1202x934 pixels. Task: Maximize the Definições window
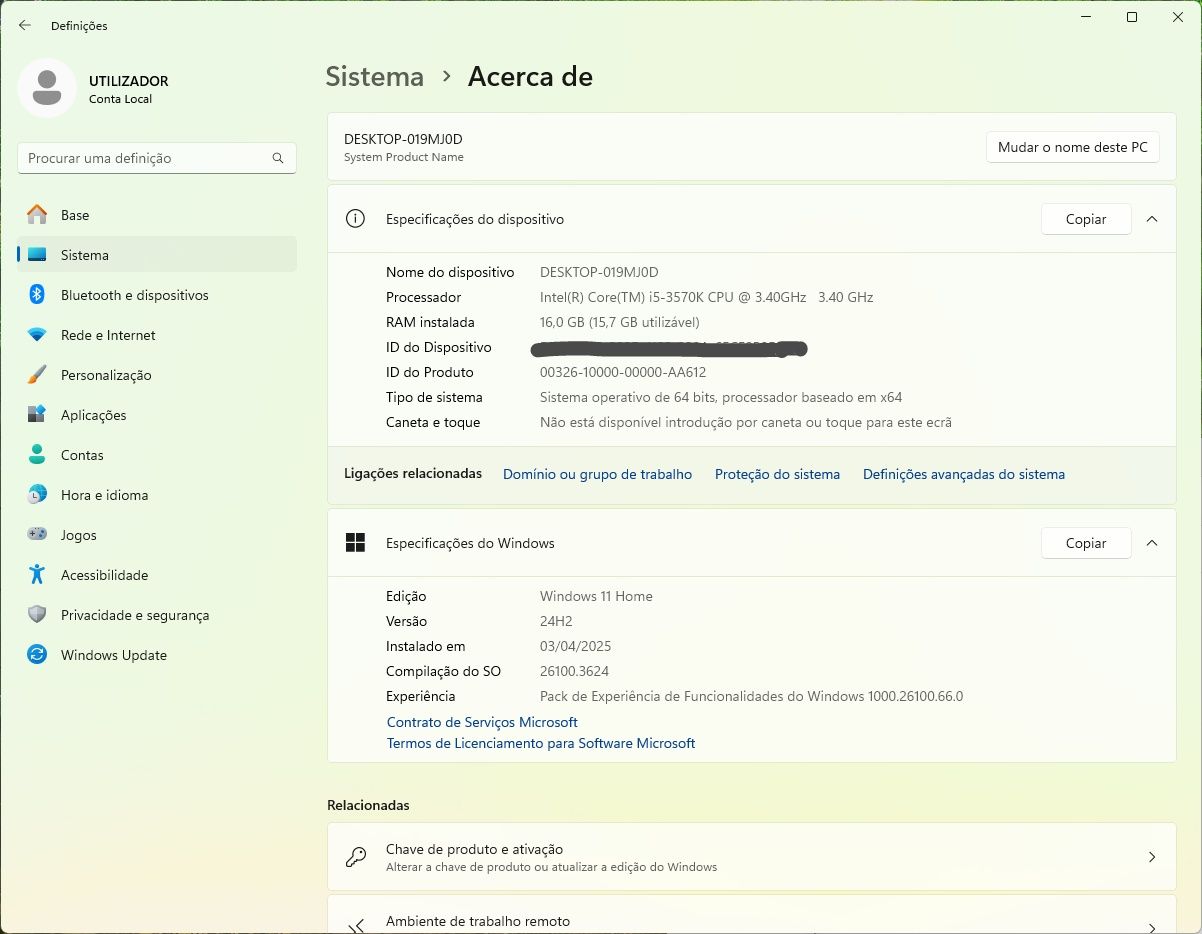point(1132,17)
